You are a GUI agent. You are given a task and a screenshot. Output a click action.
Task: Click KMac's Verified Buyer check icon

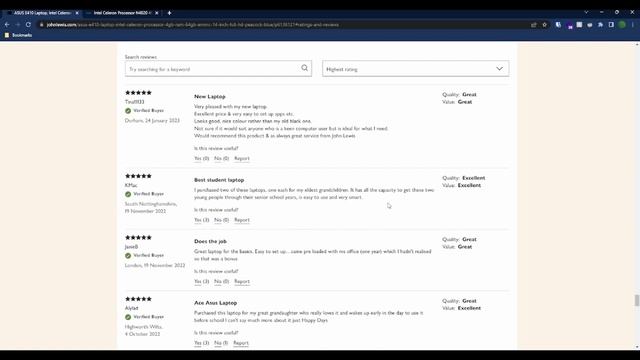[x=128, y=194]
